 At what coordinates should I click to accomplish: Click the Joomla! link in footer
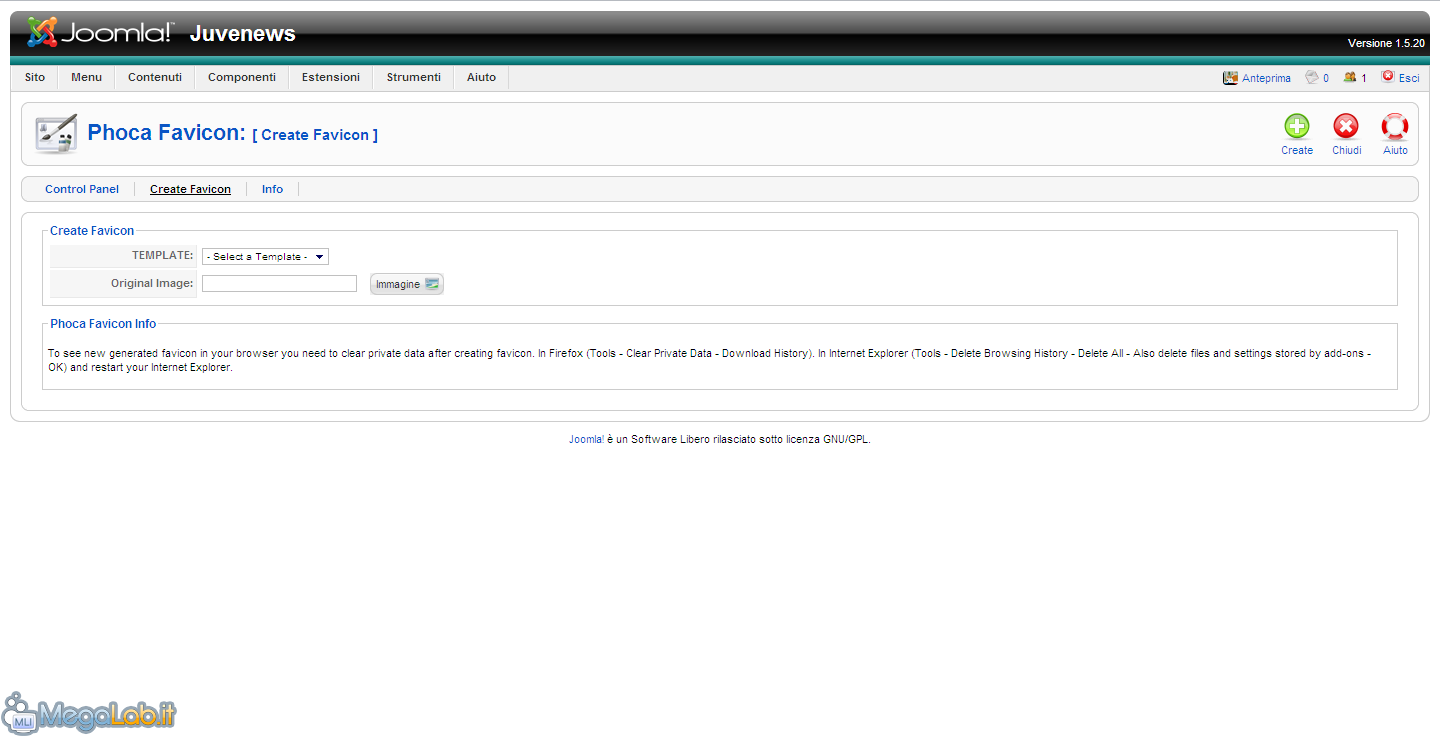click(x=586, y=439)
